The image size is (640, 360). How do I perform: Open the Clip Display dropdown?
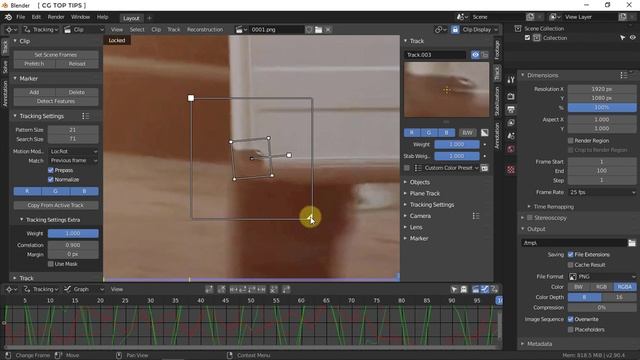tap(480, 29)
